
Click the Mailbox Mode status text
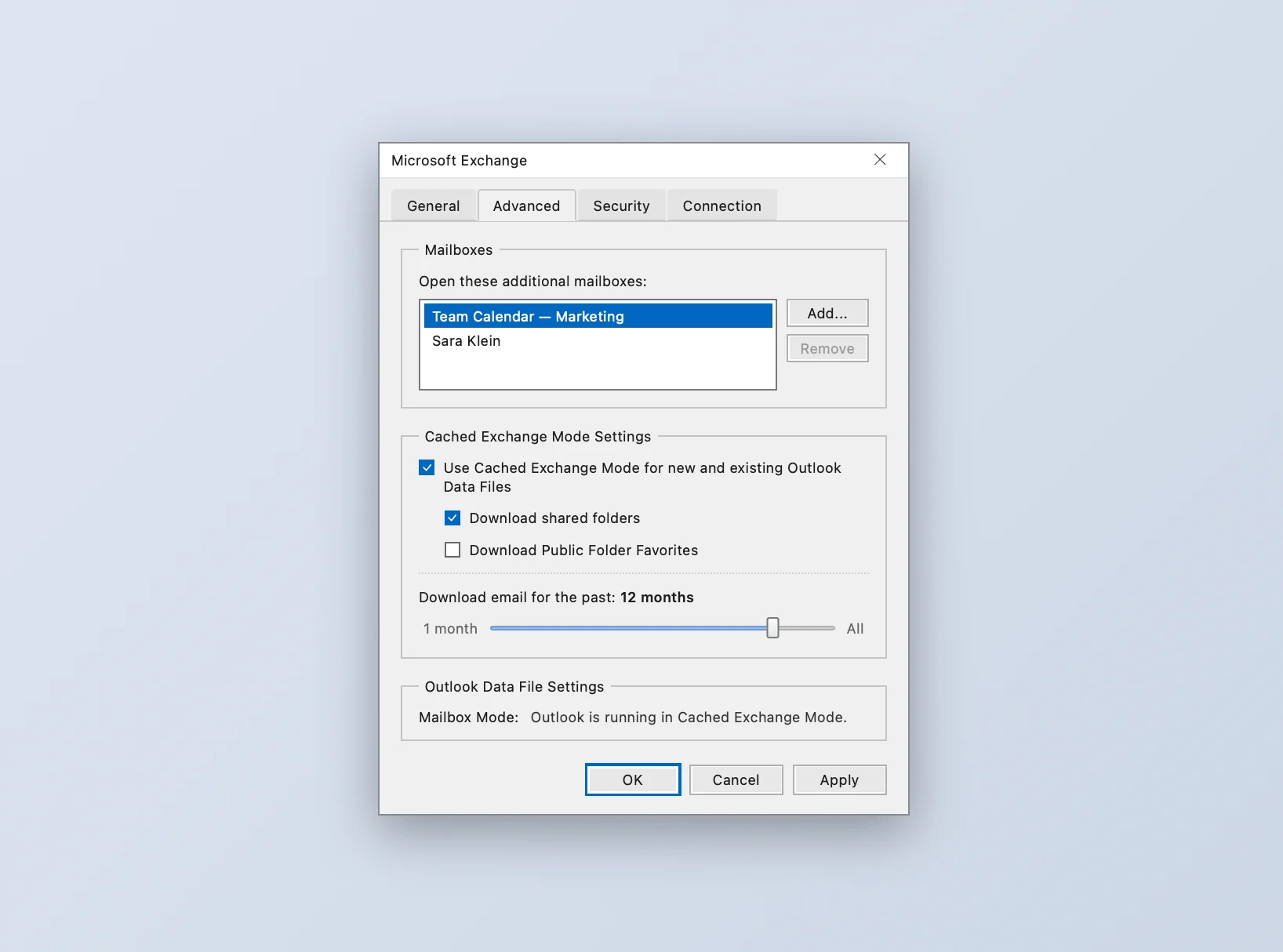pos(689,717)
